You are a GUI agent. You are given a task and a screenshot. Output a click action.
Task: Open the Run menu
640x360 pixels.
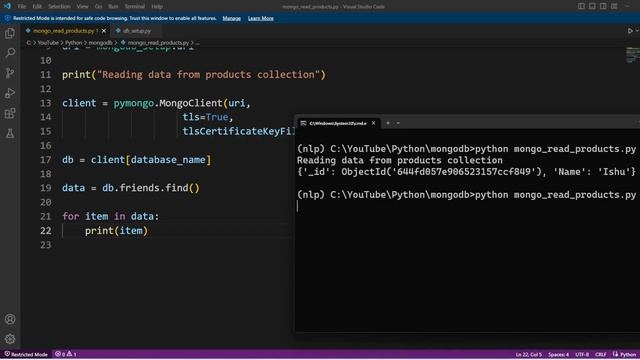click(113, 7)
